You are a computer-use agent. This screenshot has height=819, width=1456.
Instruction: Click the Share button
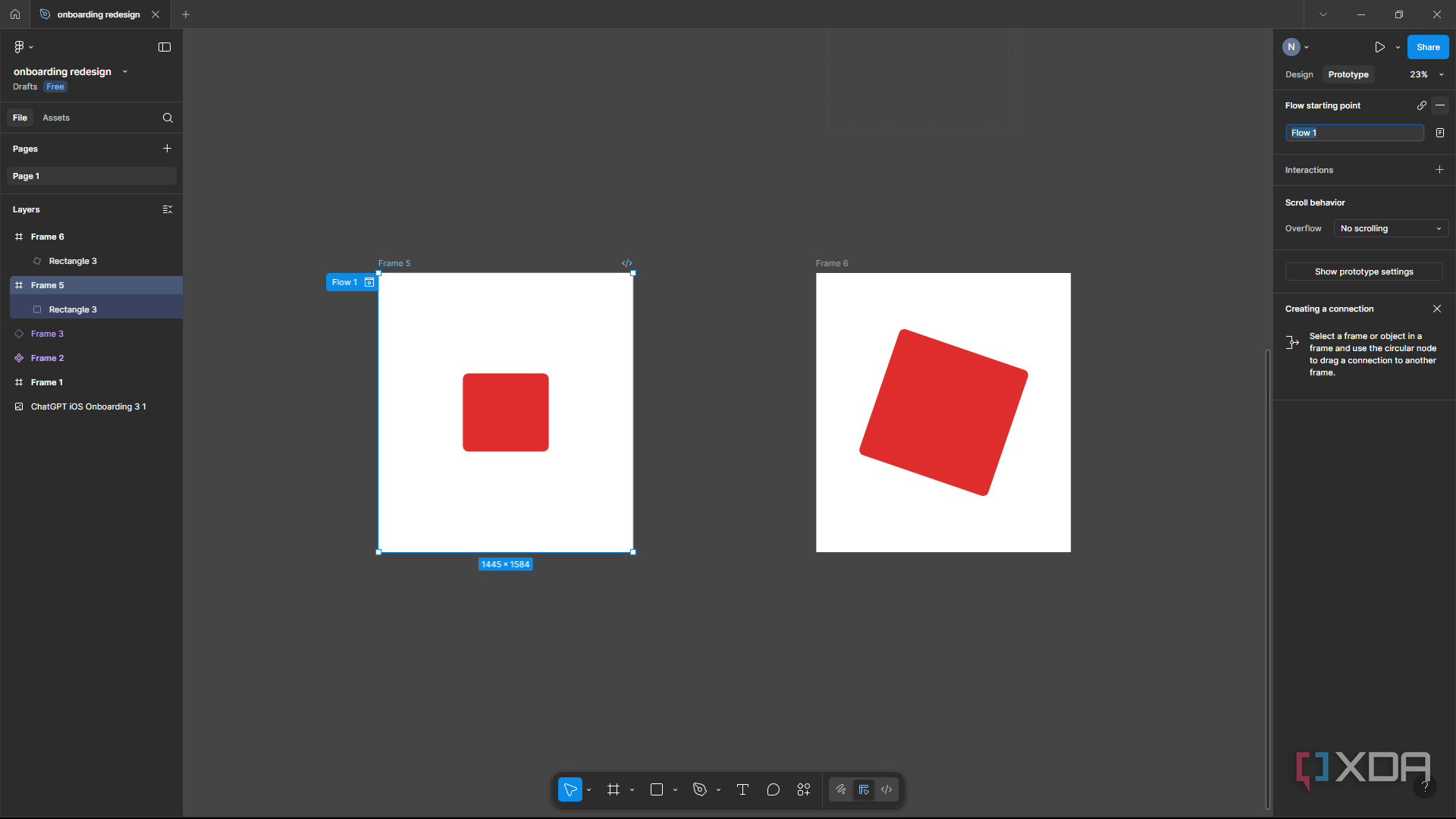coord(1428,47)
